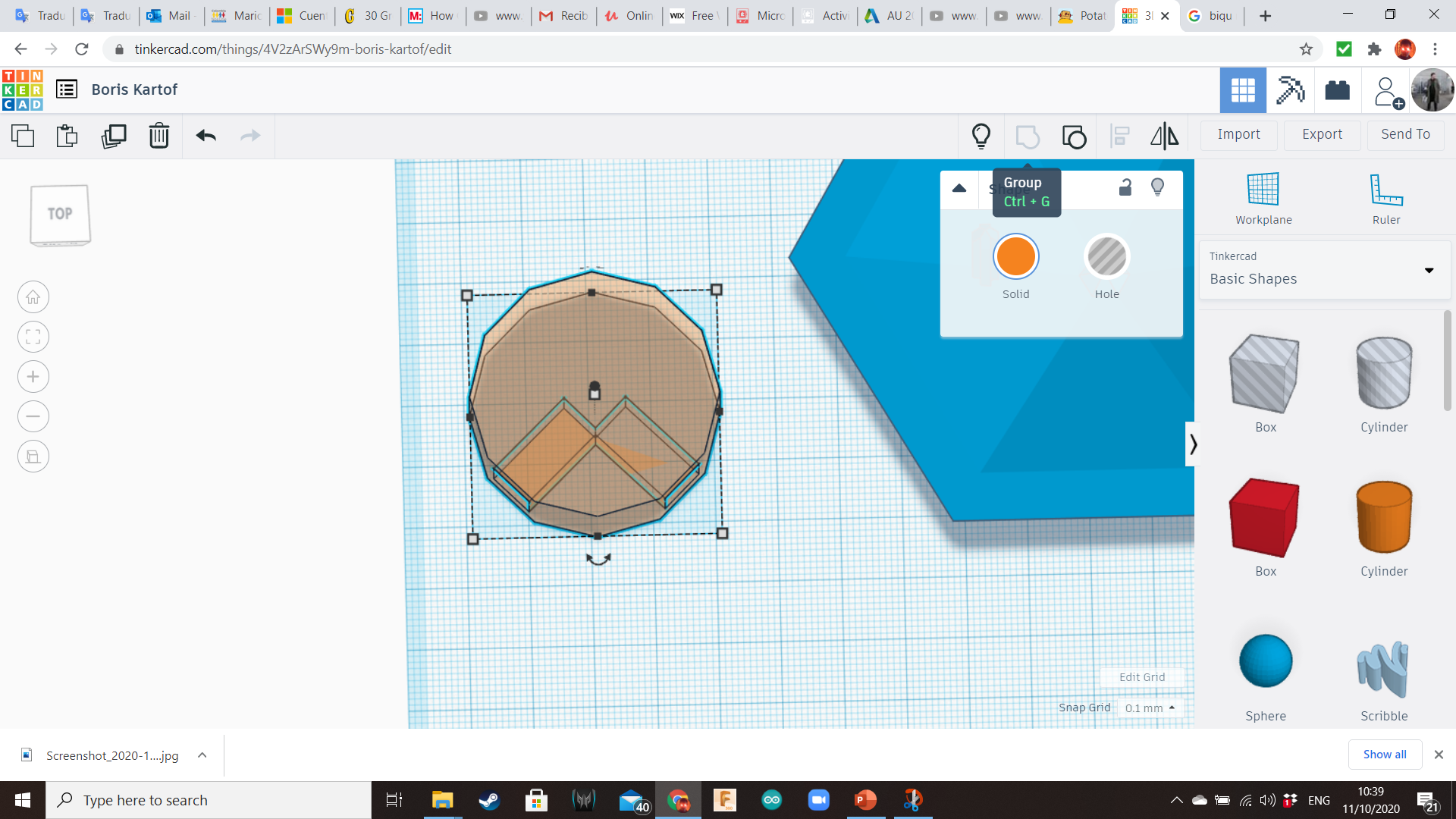Click the Mirror tool icon
Screen dimensions: 1456x819
coord(1164,136)
